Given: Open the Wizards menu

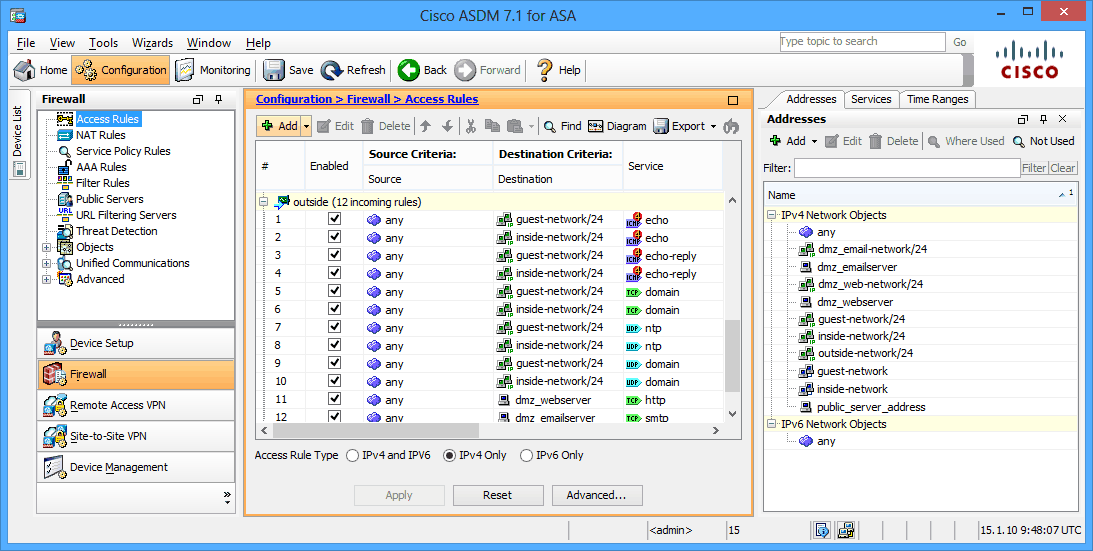Looking at the screenshot, I should pyautogui.click(x=153, y=43).
